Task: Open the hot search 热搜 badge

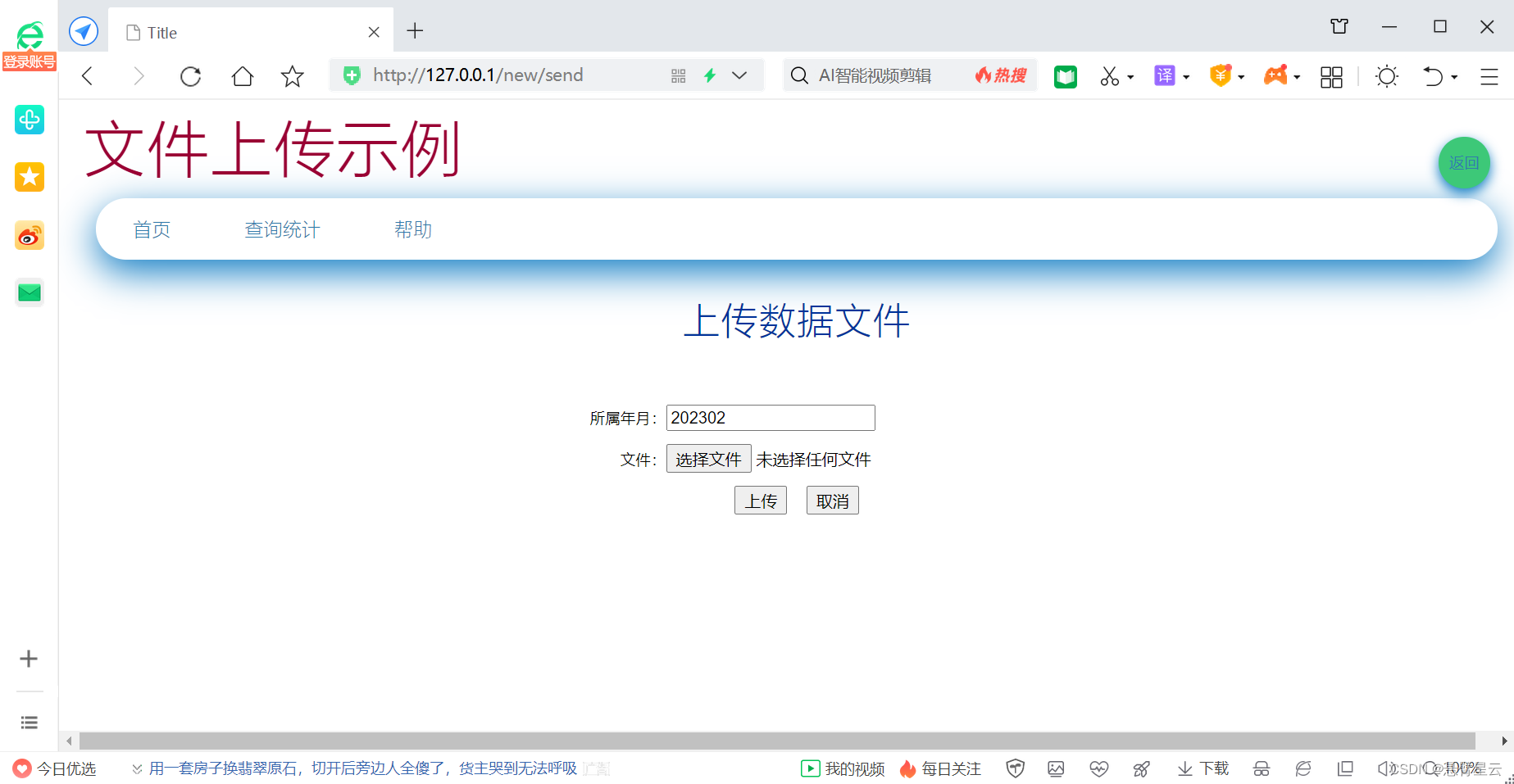Action: coord(1000,75)
